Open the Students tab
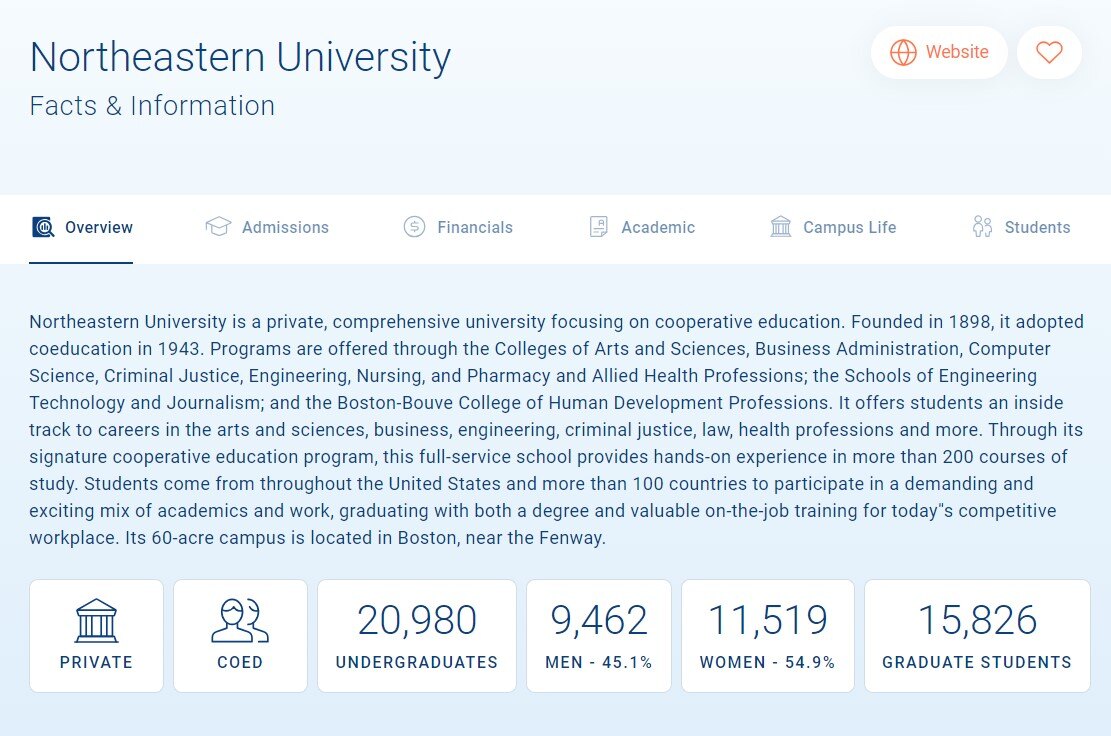 [1037, 228]
